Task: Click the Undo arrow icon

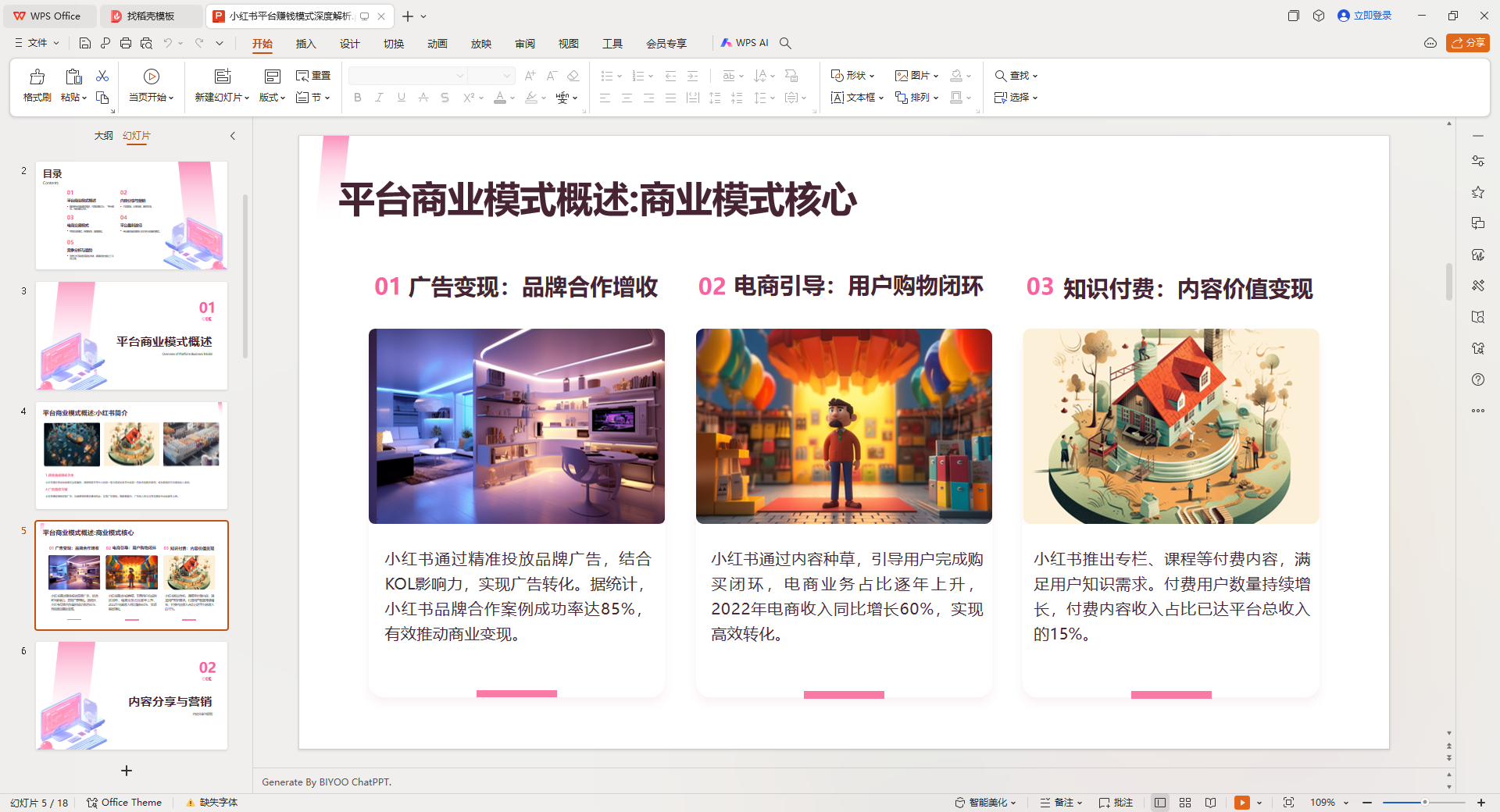Action: click(x=167, y=43)
